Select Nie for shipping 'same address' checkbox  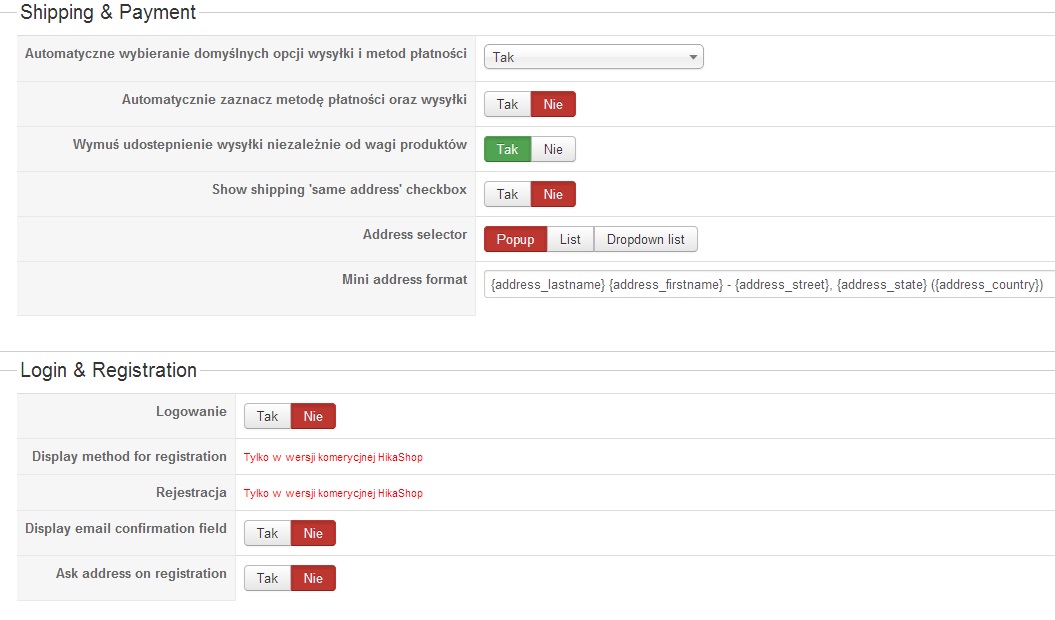coord(553,195)
